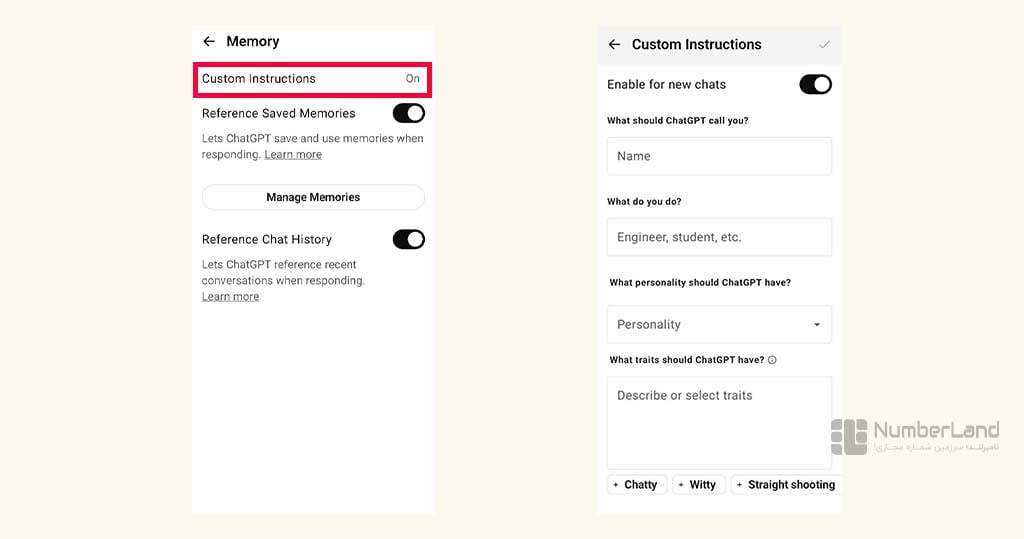This screenshot has height=539, width=1024.
Task: Click the Manage Memories button
Action: point(313,197)
